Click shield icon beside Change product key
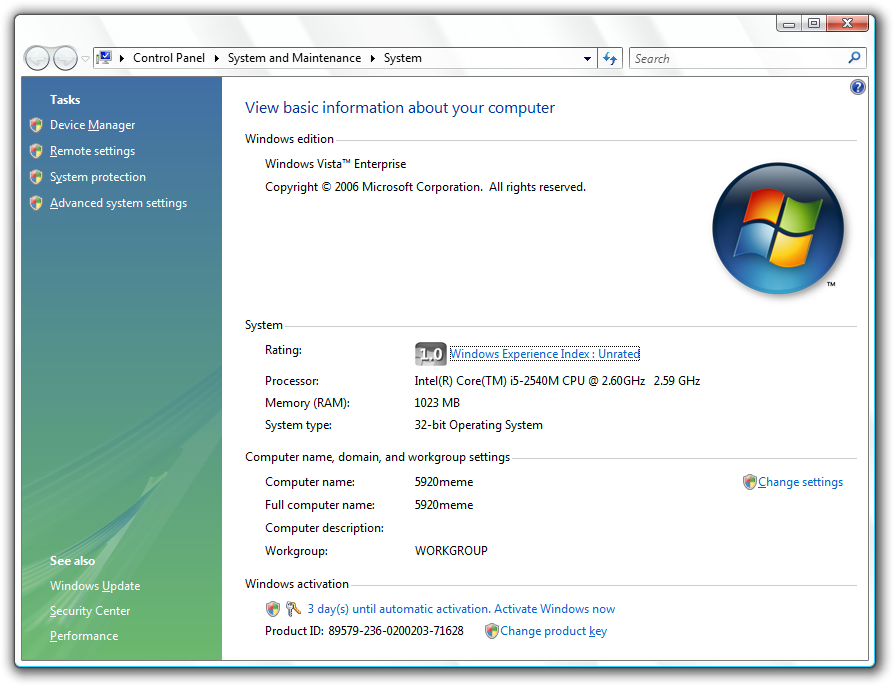894x686 pixels. 491,631
